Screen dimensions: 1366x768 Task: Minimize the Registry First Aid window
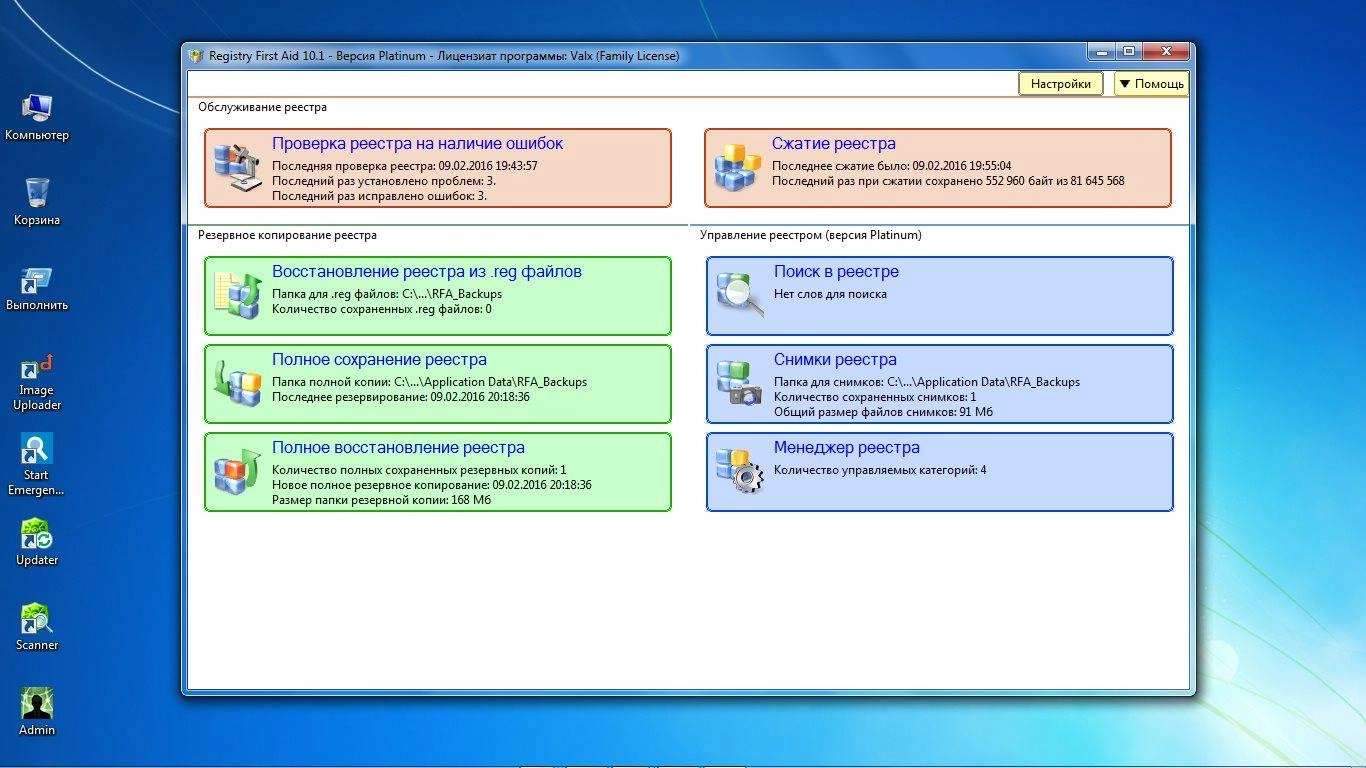click(x=1101, y=51)
